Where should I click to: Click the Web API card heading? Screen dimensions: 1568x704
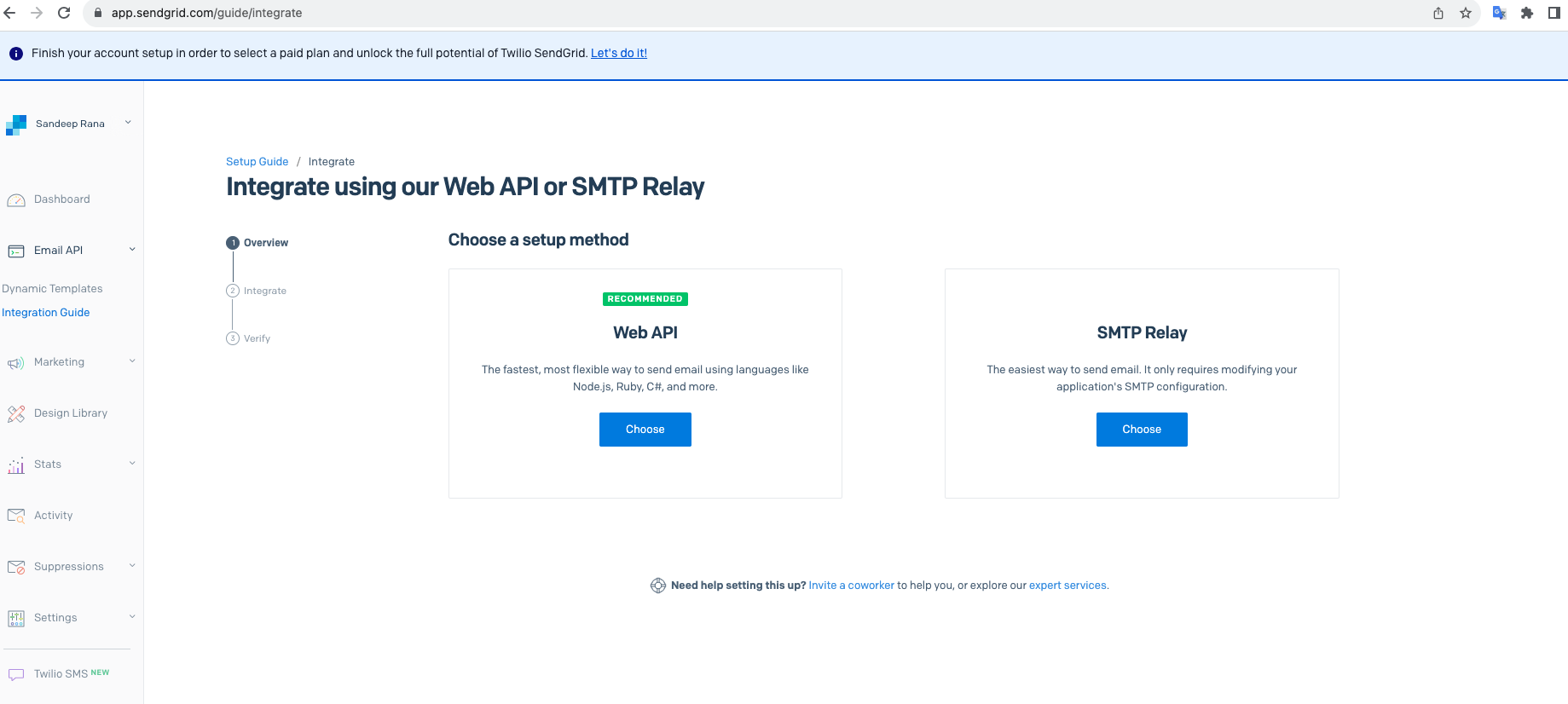(x=645, y=333)
